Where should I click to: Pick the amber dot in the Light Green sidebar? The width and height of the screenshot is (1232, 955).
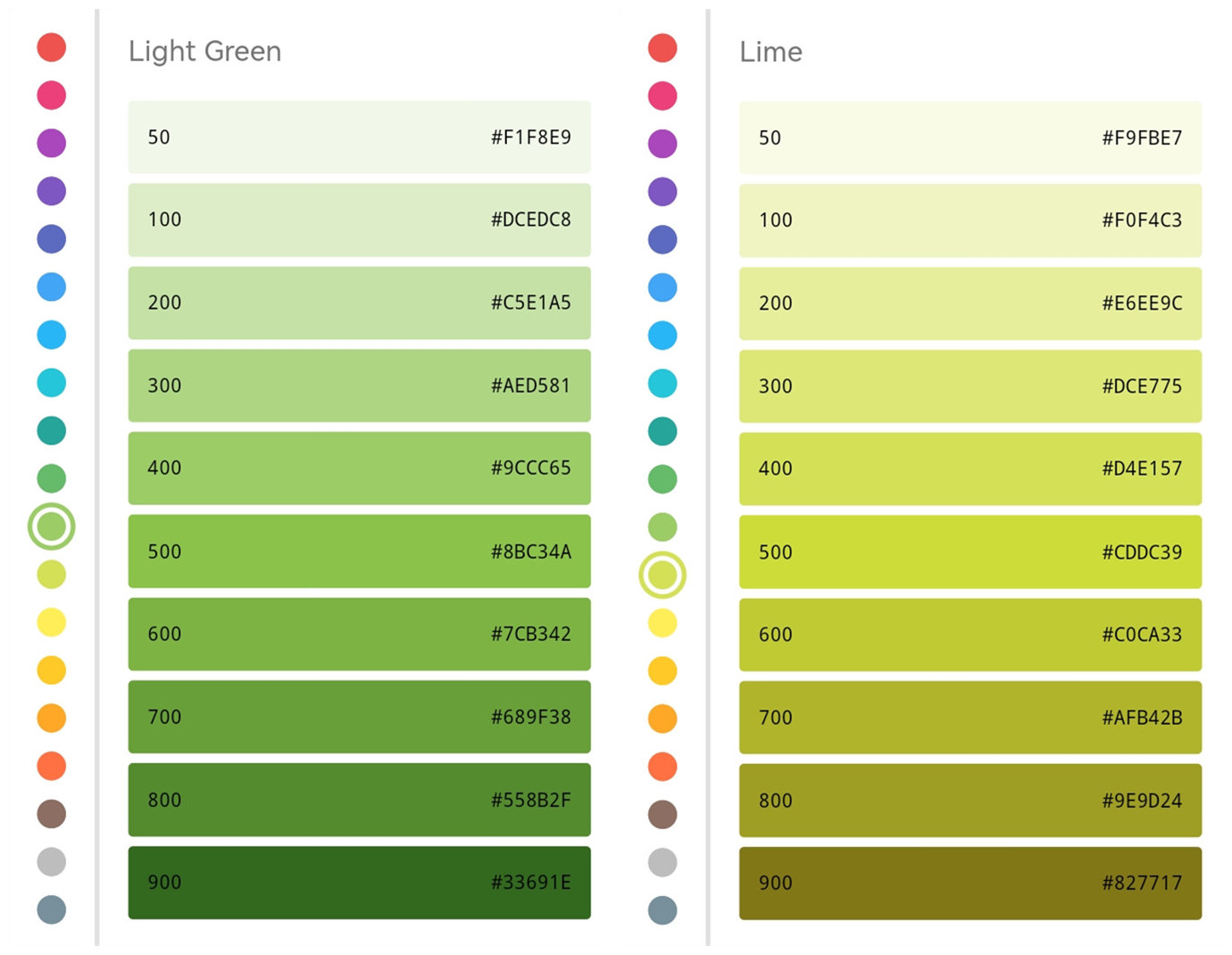[52, 670]
